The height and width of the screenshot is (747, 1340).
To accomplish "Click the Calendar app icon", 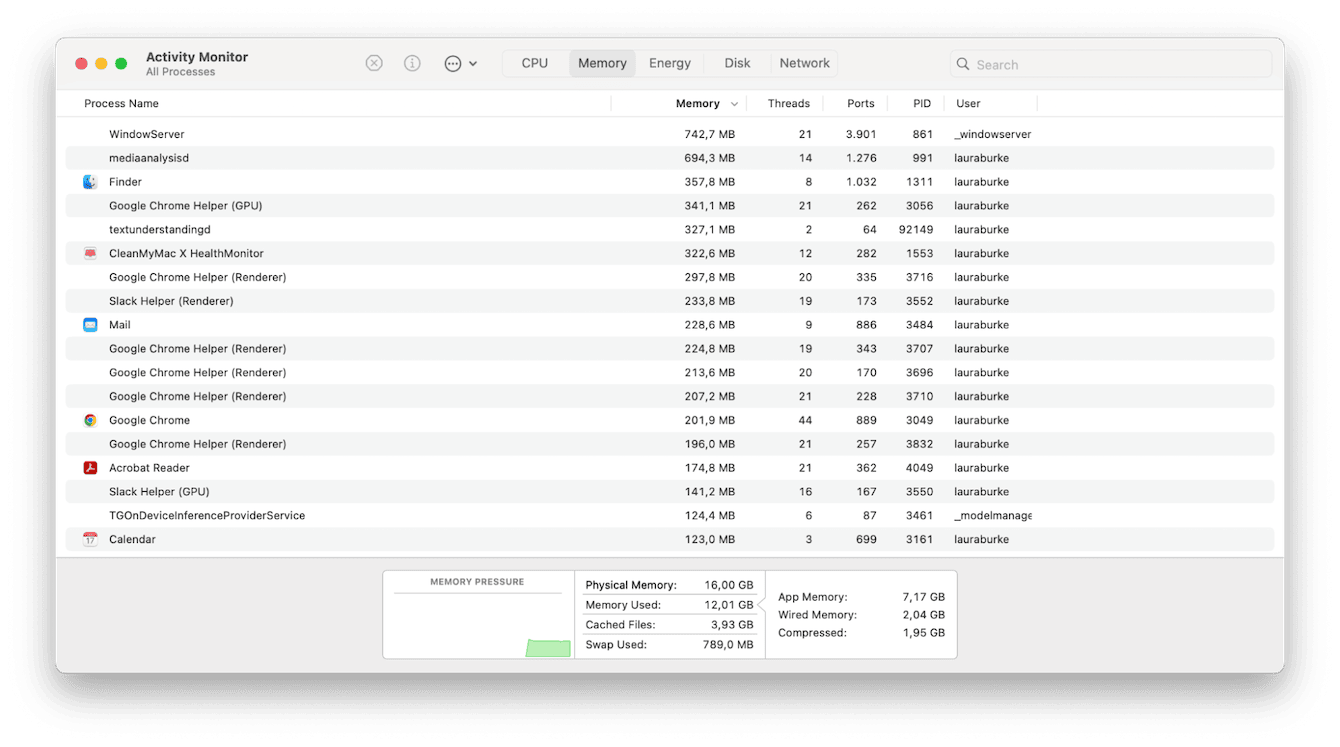I will (x=90, y=540).
